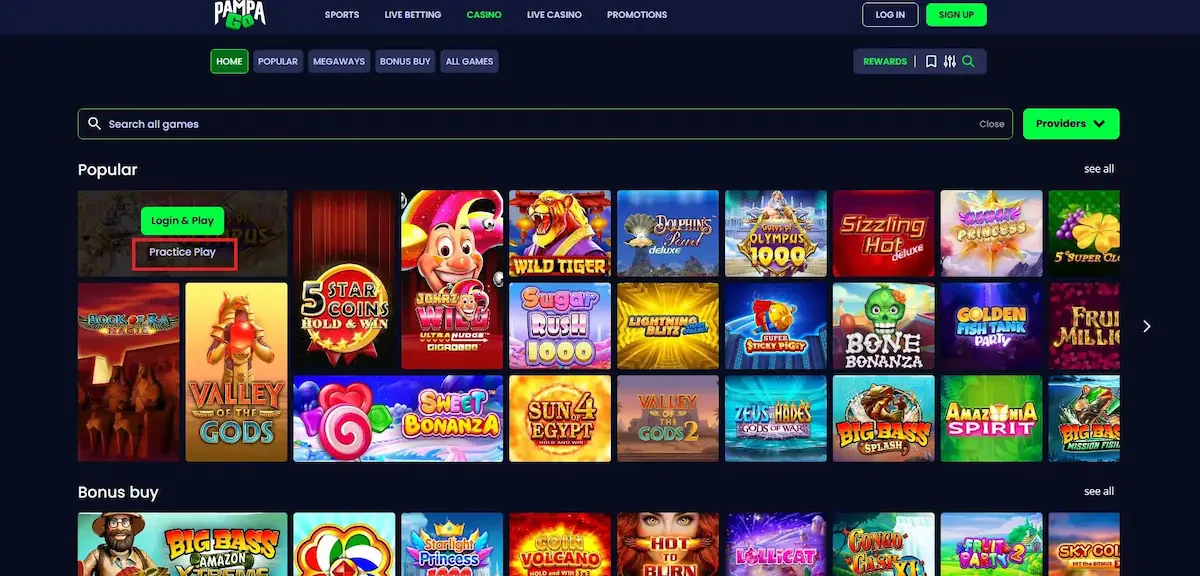This screenshot has width=1200, height=576.
Task: Close the search games bar
Action: coord(991,124)
